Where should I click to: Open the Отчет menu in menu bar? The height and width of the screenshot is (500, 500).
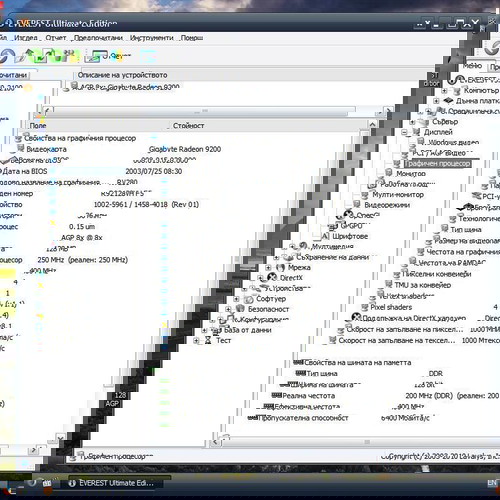point(56,38)
